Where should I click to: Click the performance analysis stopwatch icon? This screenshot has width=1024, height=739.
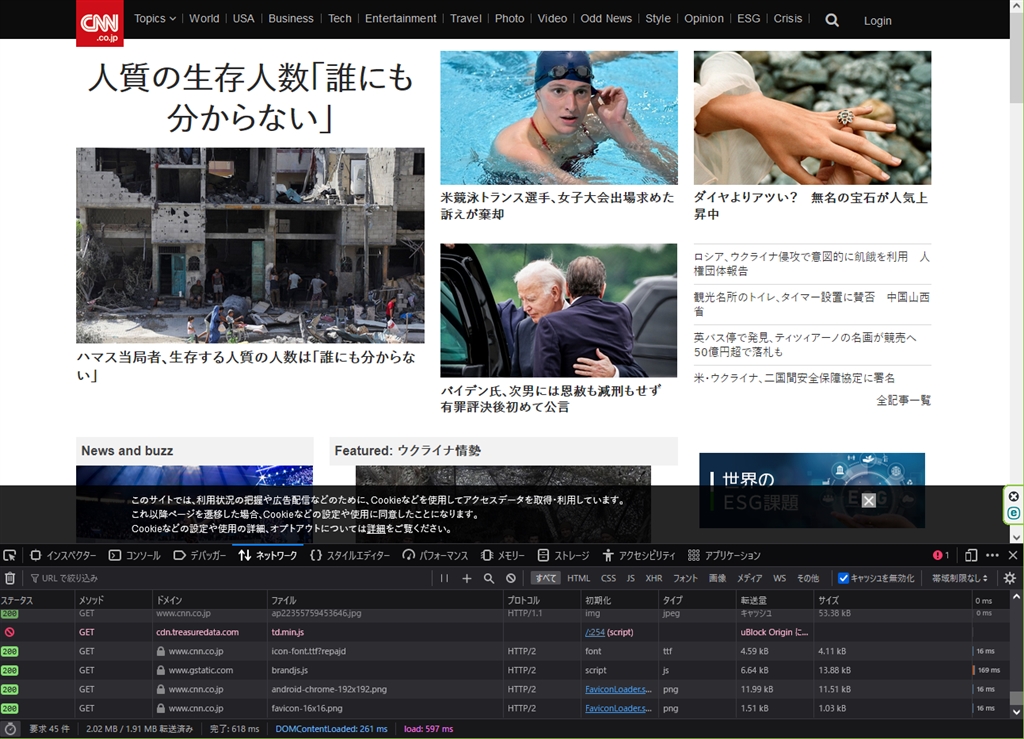(10, 729)
